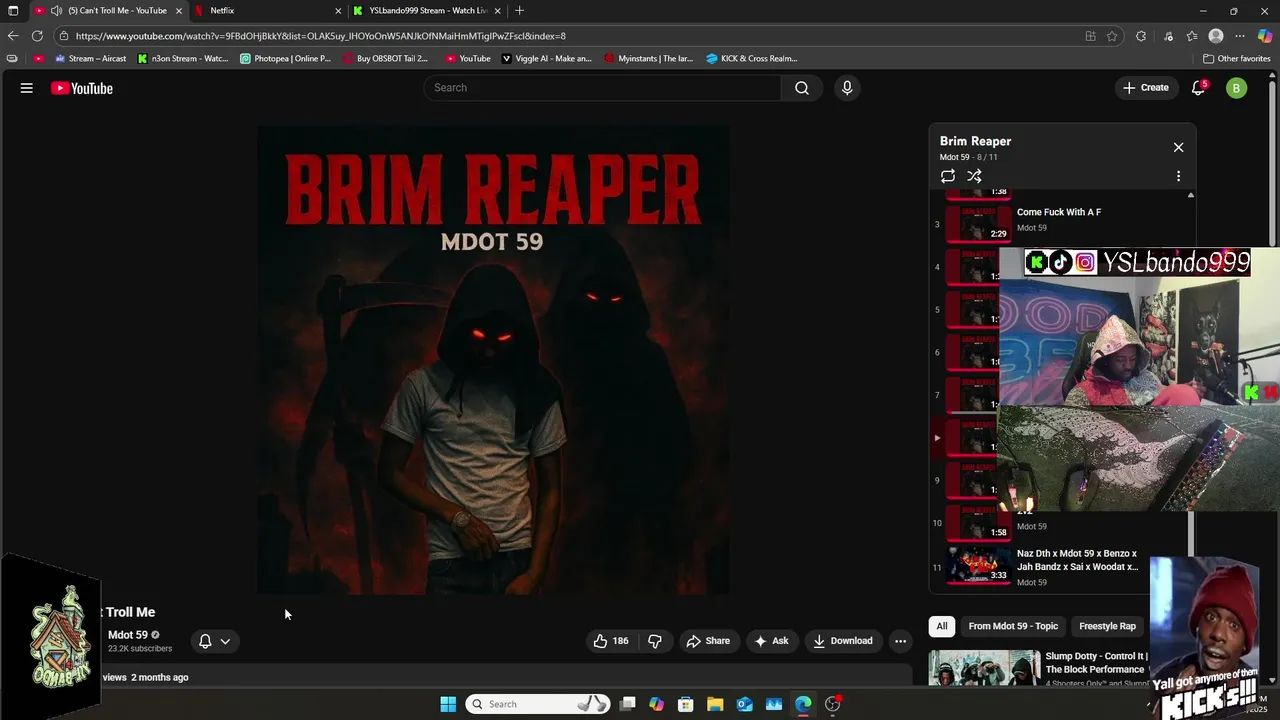The height and width of the screenshot is (720, 1280).
Task: Switch to YSLbando999 Stream browser tab
Action: click(x=428, y=10)
